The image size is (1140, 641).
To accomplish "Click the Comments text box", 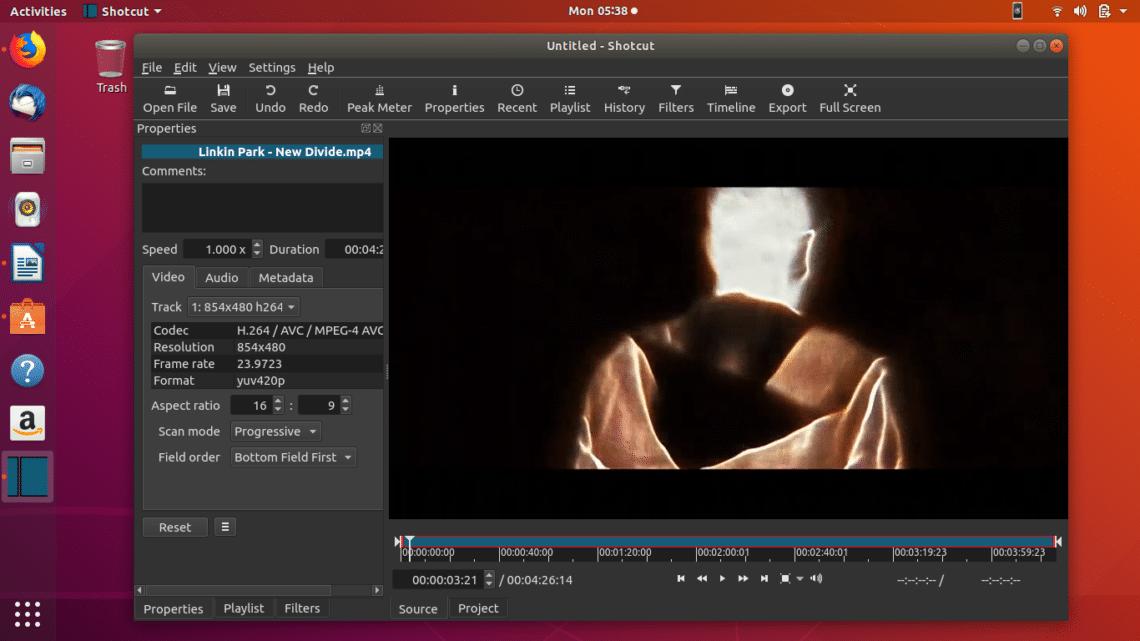I will [262, 207].
